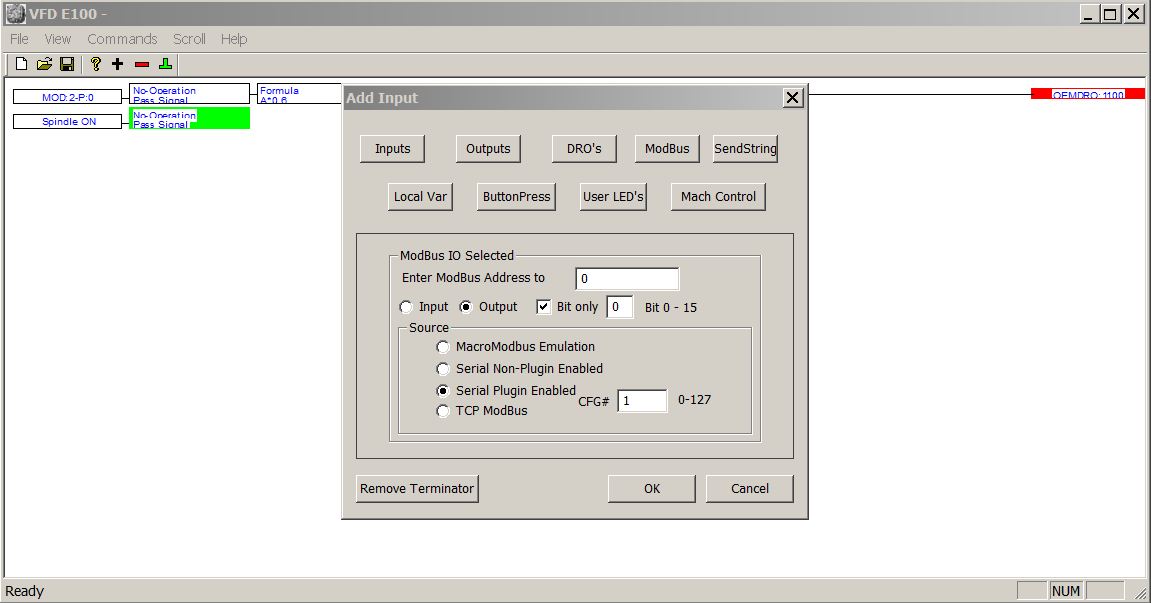Click the CFG# input field

642,401
